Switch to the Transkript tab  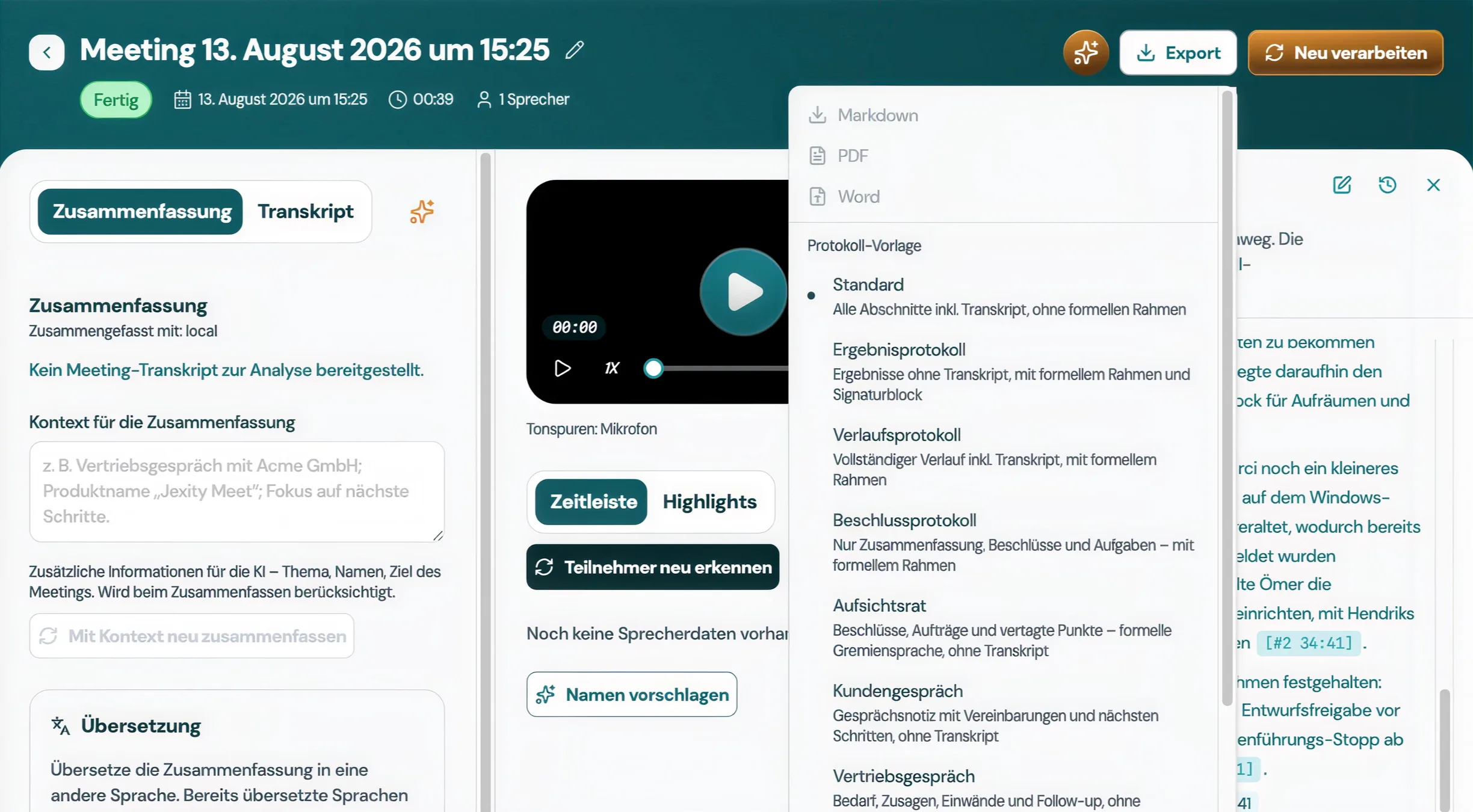click(x=306, y=212)
